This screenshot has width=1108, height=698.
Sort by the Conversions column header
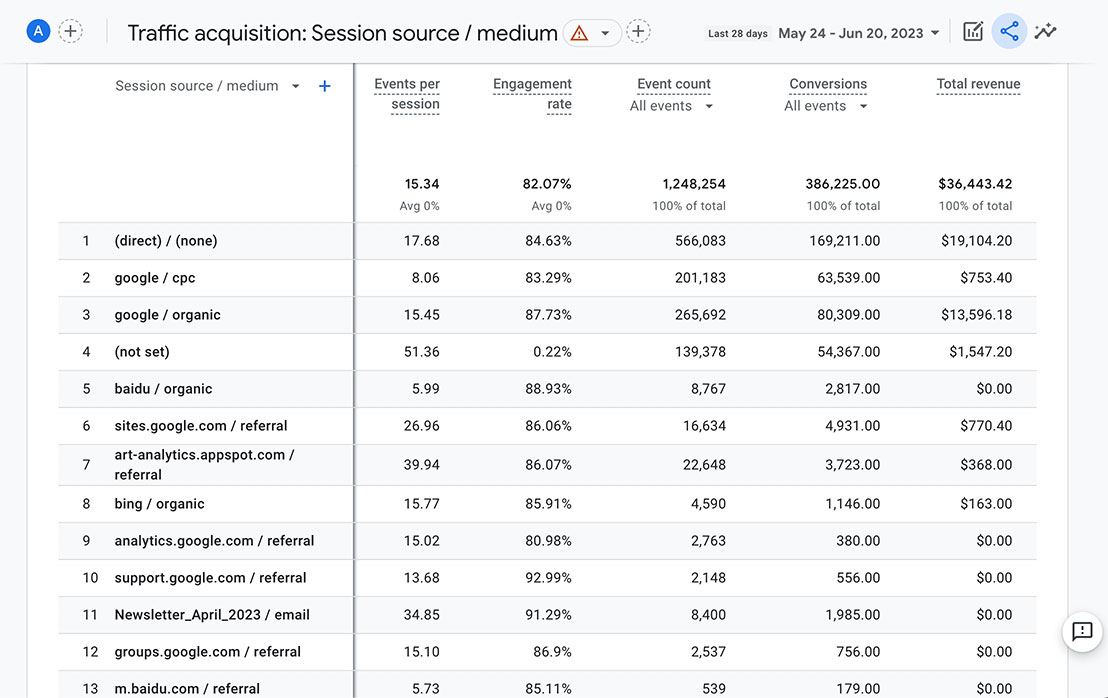pyautogui.click(x=827, y=84)
